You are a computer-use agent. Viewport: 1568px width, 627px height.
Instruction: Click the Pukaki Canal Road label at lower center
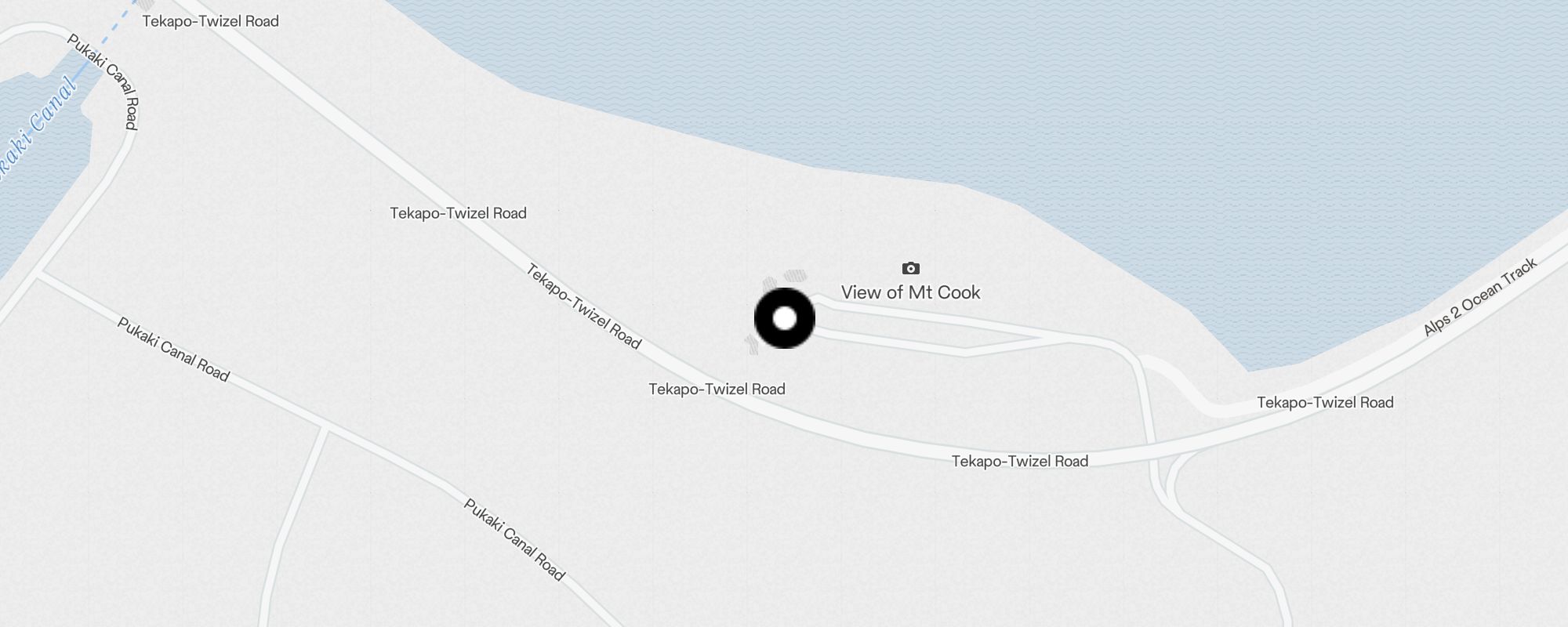click(514, 540)
